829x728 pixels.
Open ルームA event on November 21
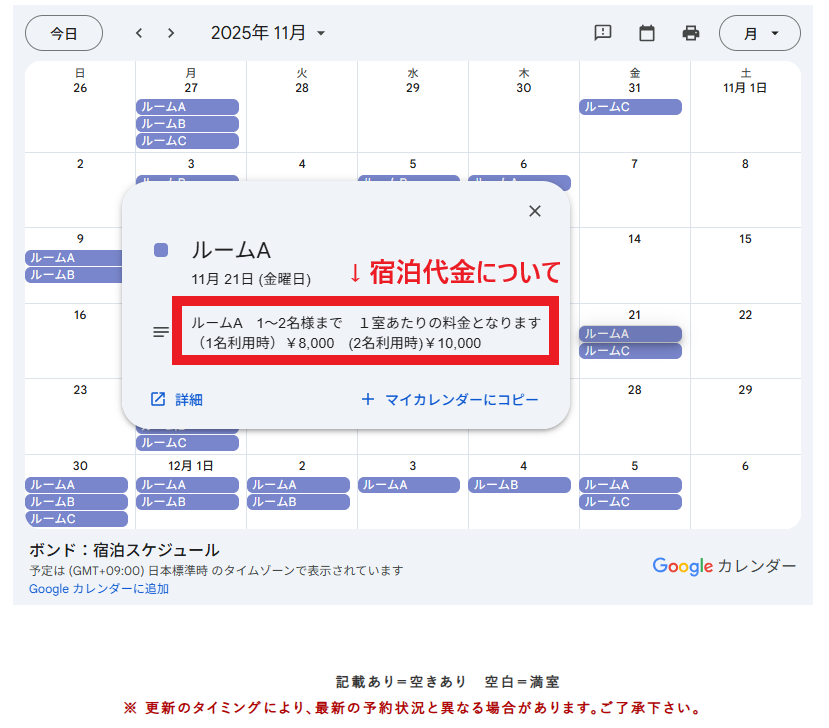(630, 334)
